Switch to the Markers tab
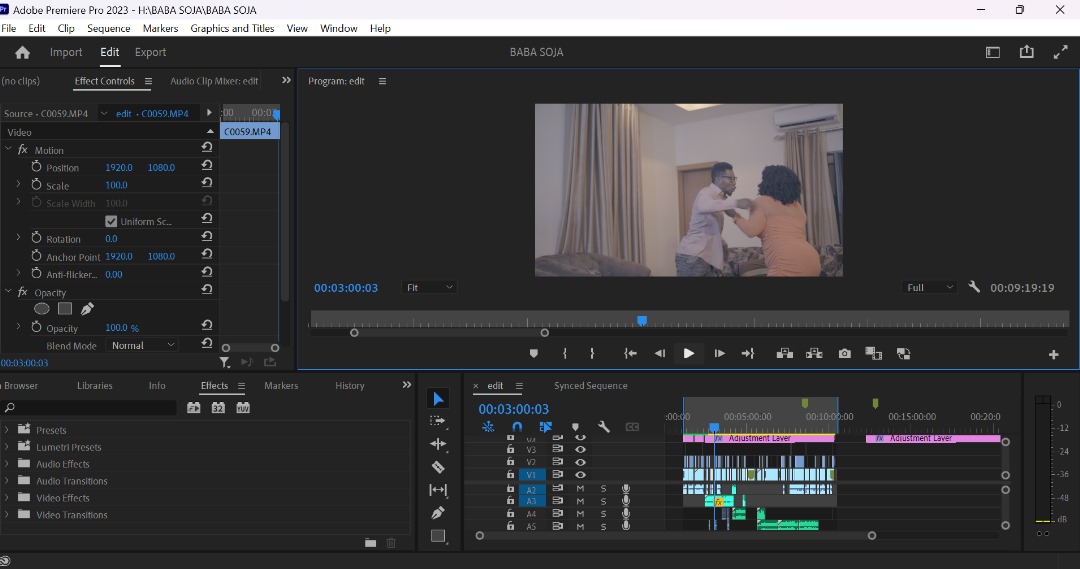The image size is (1080, 569). point(281,386)
